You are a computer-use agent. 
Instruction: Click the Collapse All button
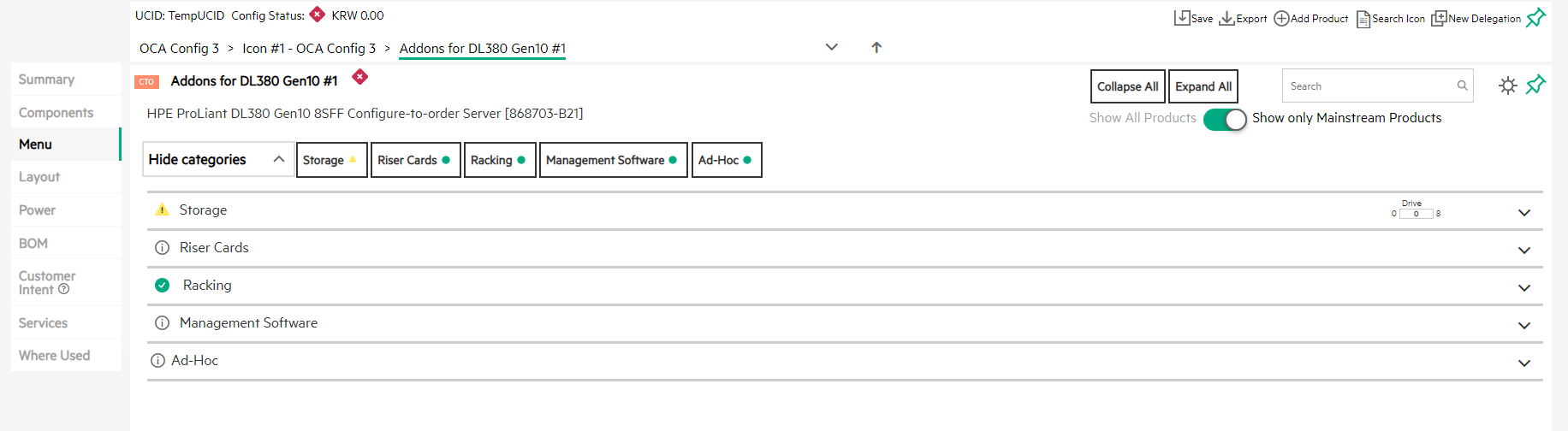[1128, 86]
